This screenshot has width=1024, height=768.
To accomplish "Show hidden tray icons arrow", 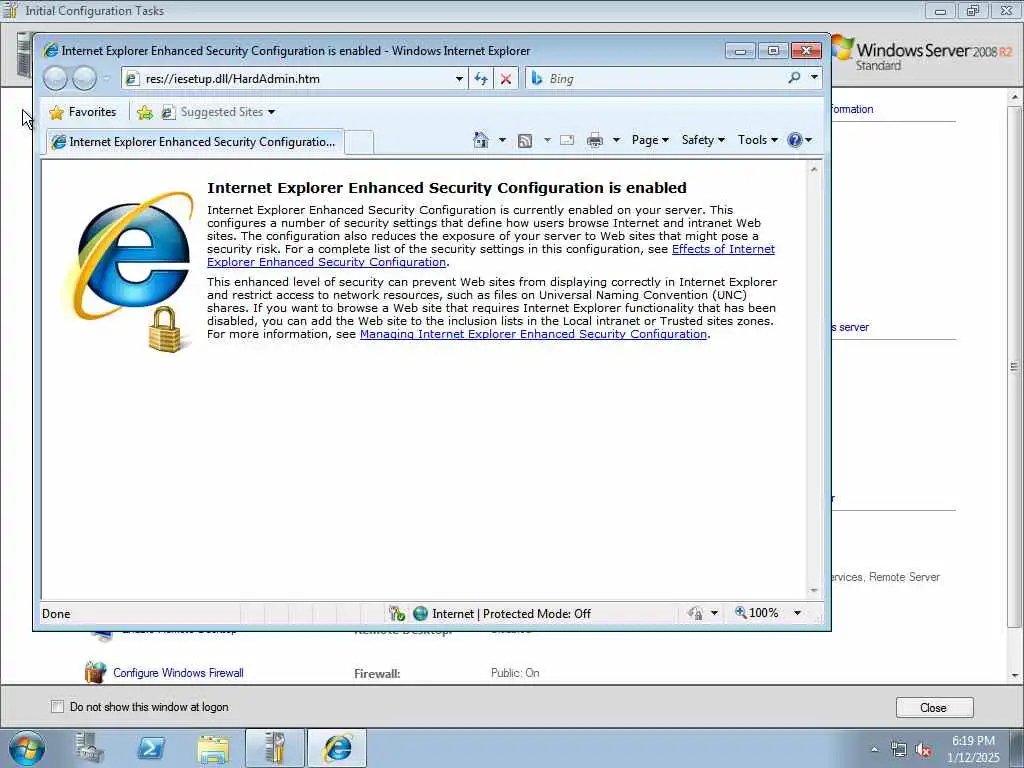I will 874,750.
